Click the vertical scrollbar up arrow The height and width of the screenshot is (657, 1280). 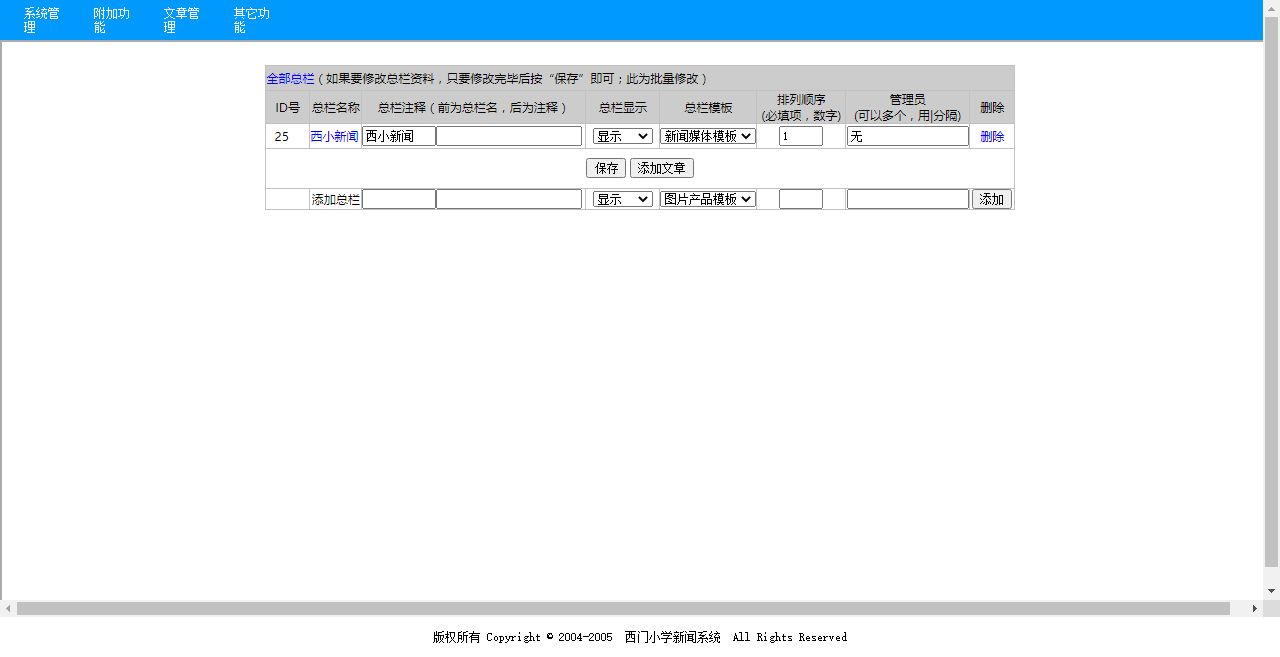coord(1272,8)
